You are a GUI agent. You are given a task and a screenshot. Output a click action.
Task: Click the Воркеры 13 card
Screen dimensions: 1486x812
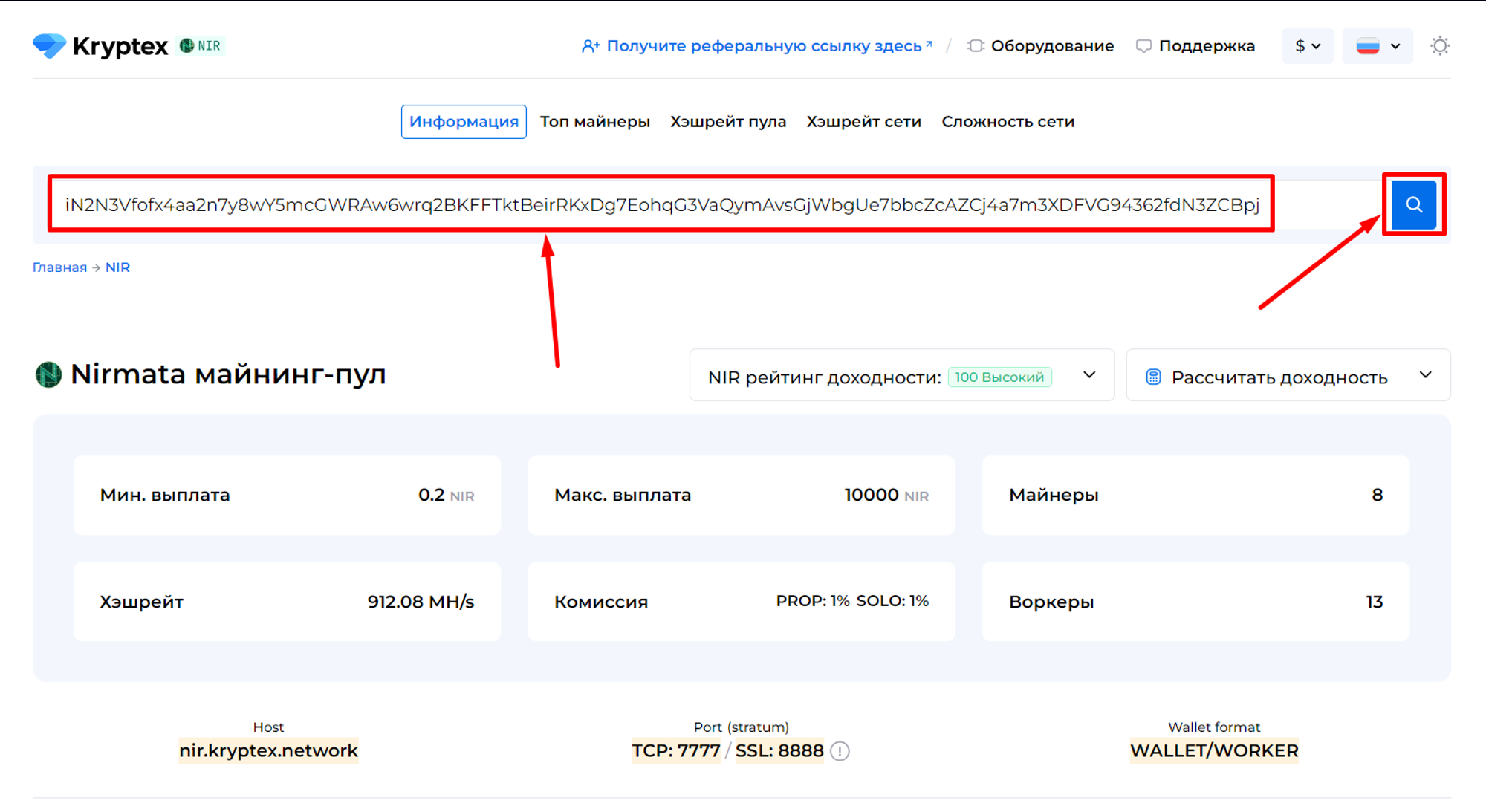1195,602
